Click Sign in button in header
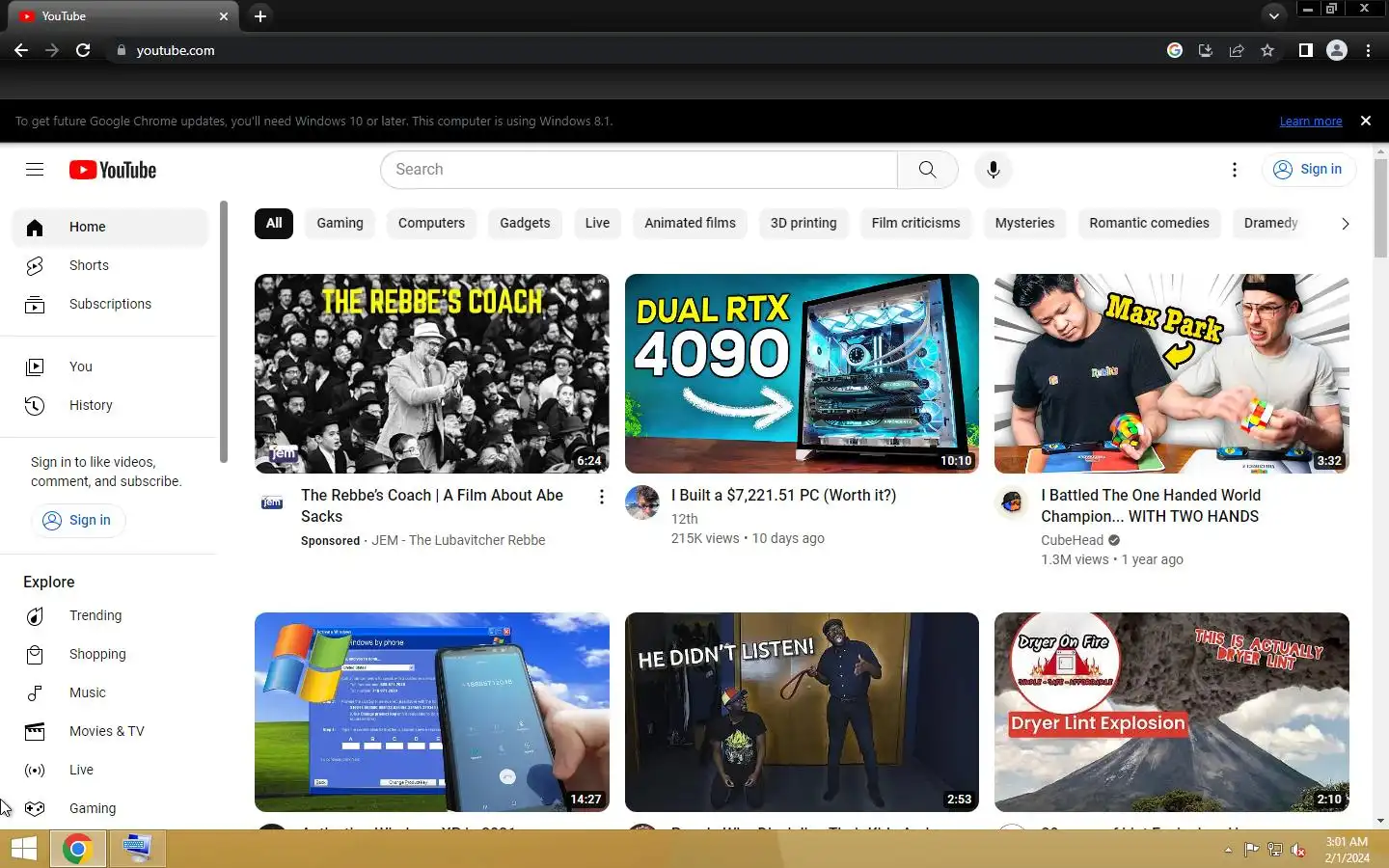The image size is (1389, 868). tap(1309, 170)
